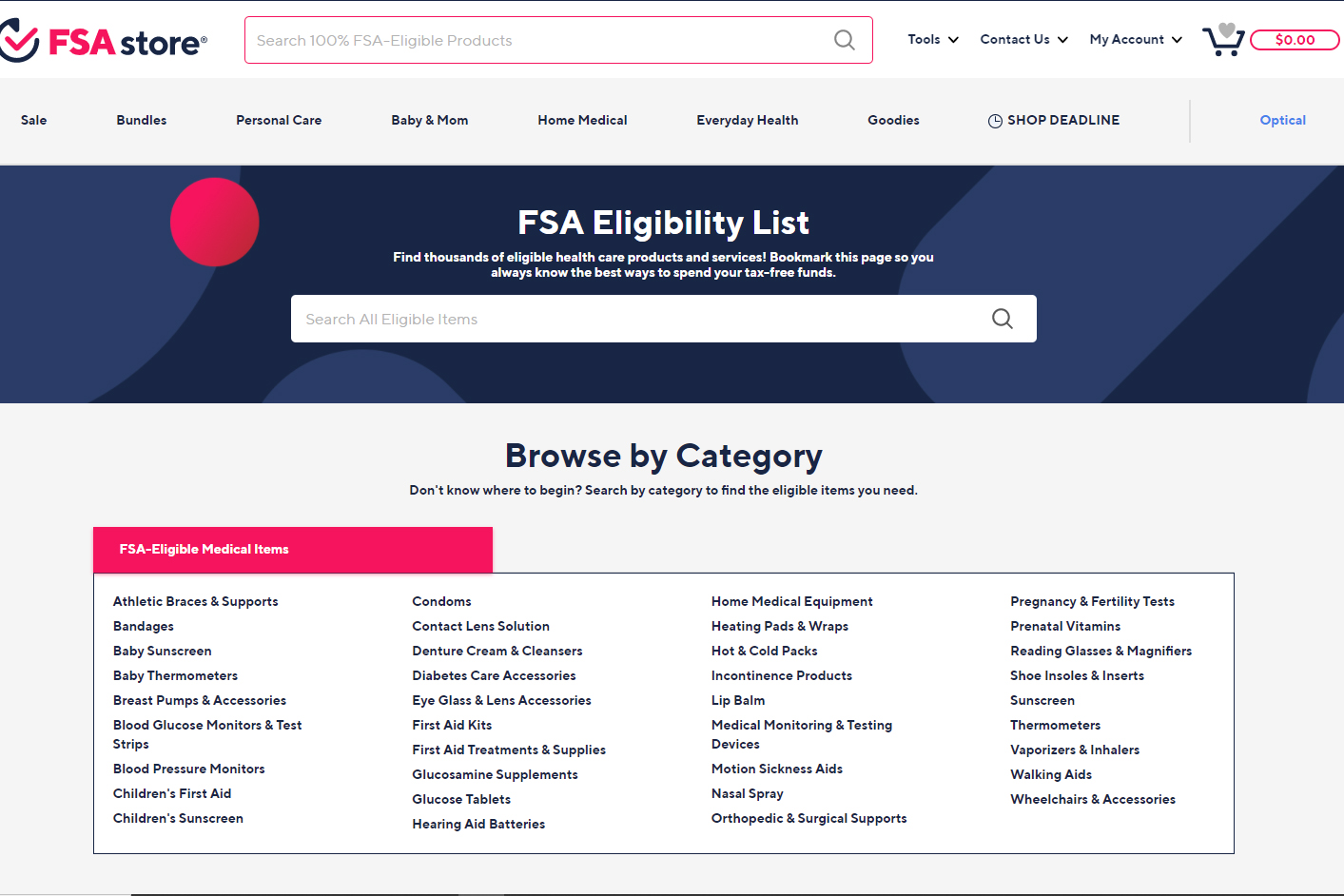
Task: Open the Reading Glasses & Magnifiers link
Action: [1101, 651]
